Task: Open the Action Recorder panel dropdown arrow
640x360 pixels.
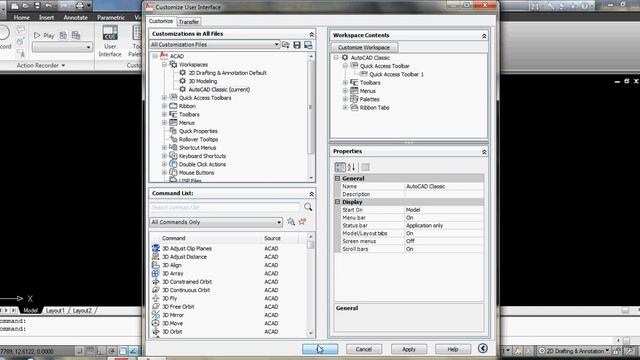Action: click(63, 65)
